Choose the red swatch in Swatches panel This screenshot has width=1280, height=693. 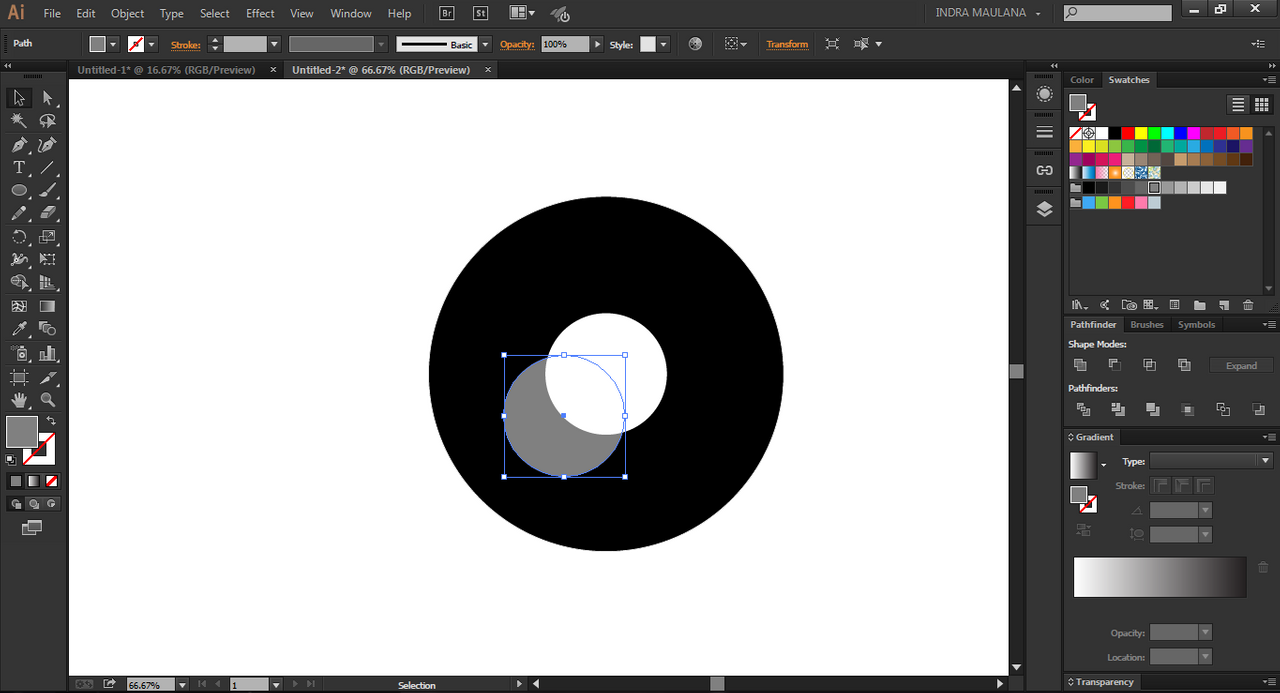pos(1128,133)
